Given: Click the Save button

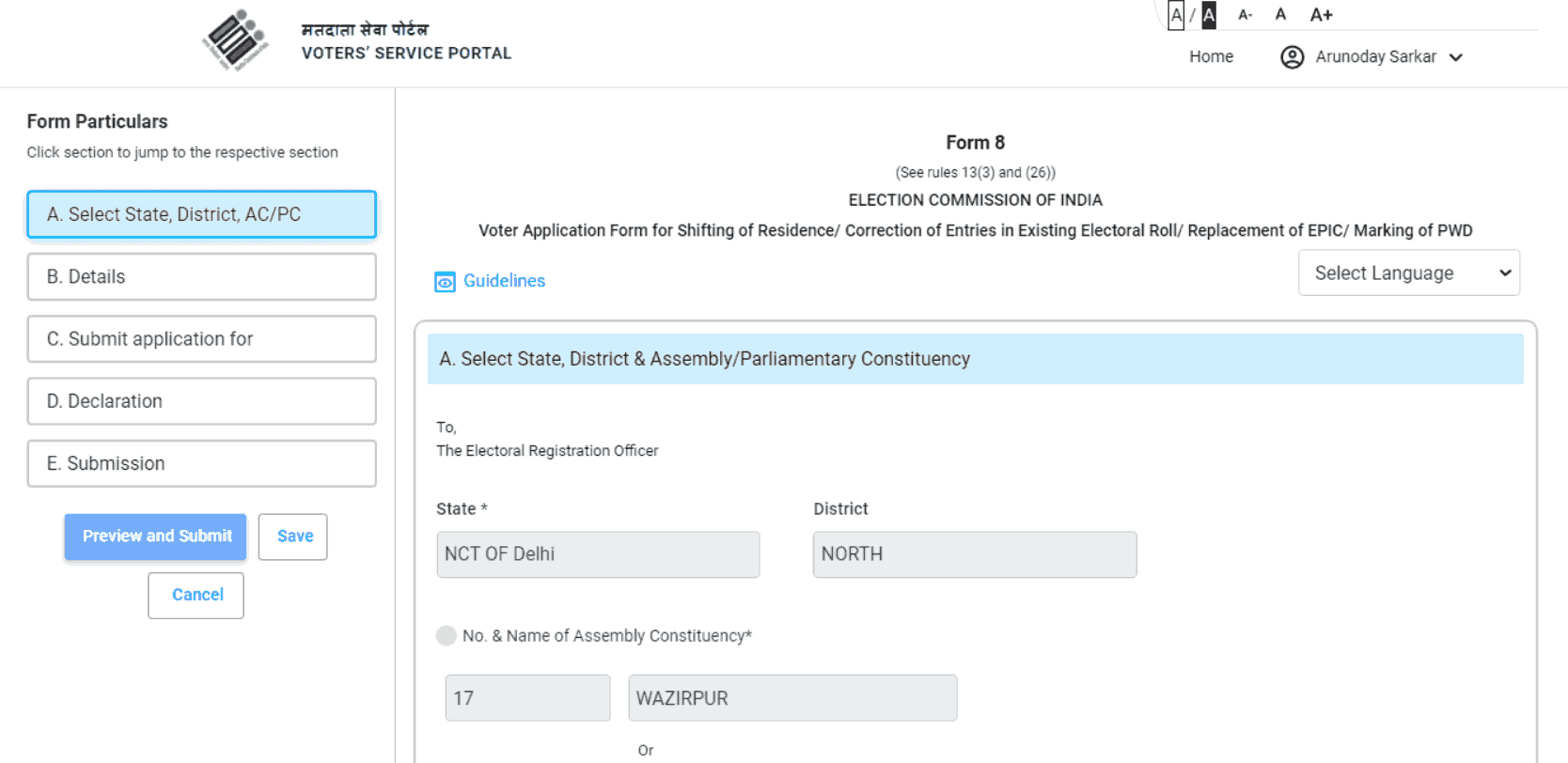Looking at the screenshot, I should tap(292, 537).
